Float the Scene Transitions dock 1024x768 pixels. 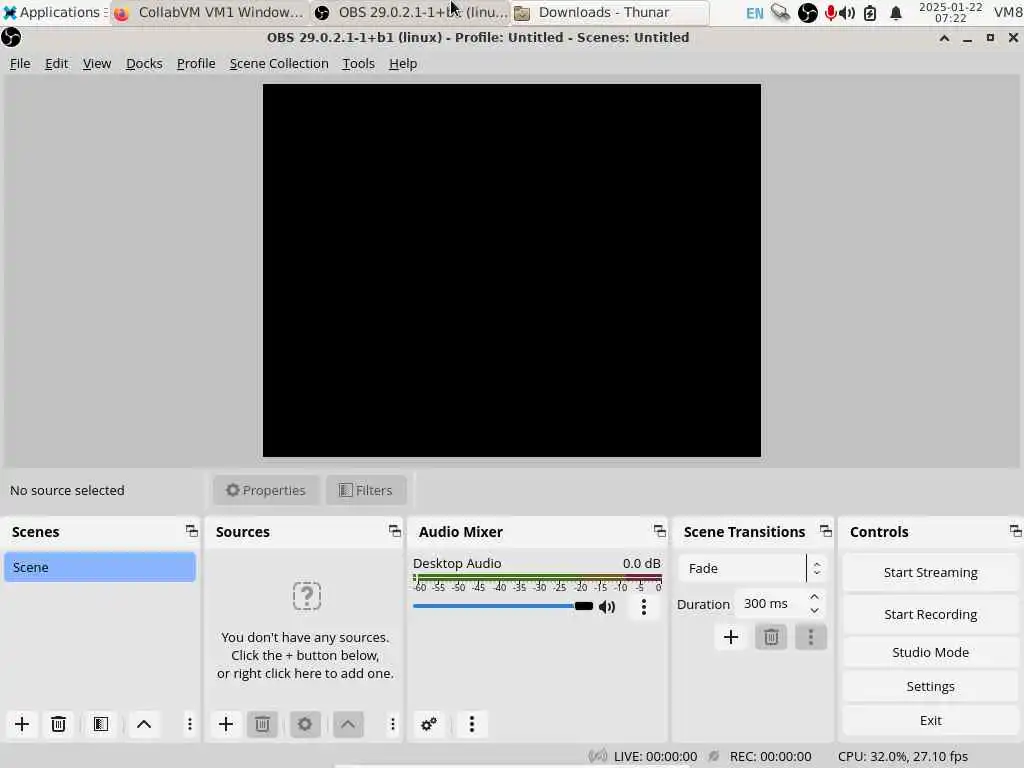click(x=825, y=531)
